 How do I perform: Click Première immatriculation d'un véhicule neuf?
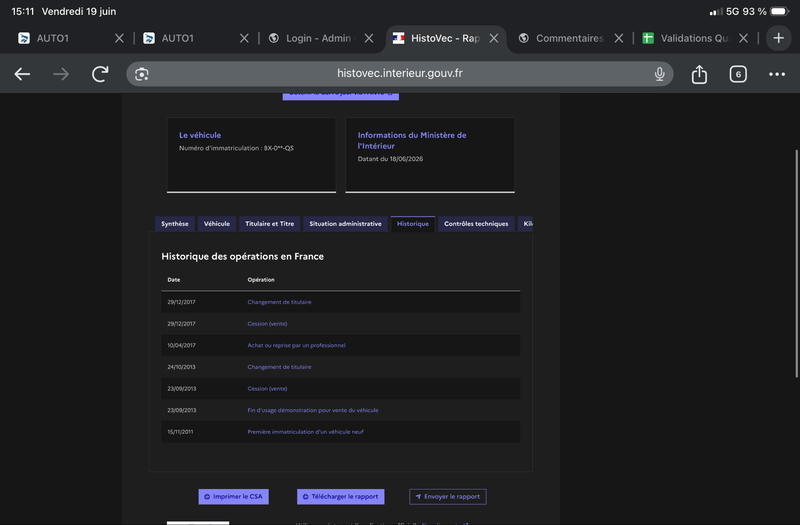coord(306,432)
